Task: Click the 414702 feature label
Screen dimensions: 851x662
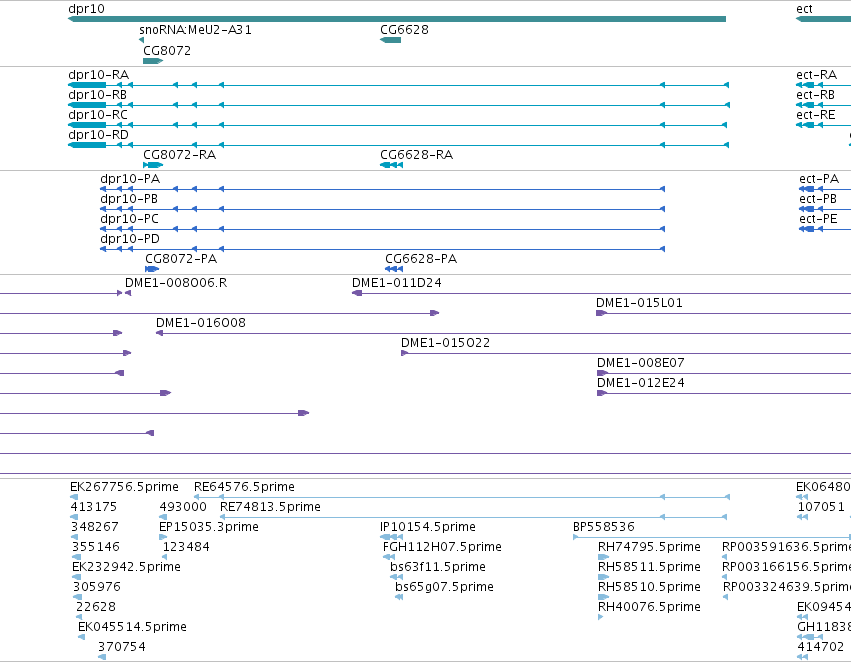Action: tap(821, 647)
